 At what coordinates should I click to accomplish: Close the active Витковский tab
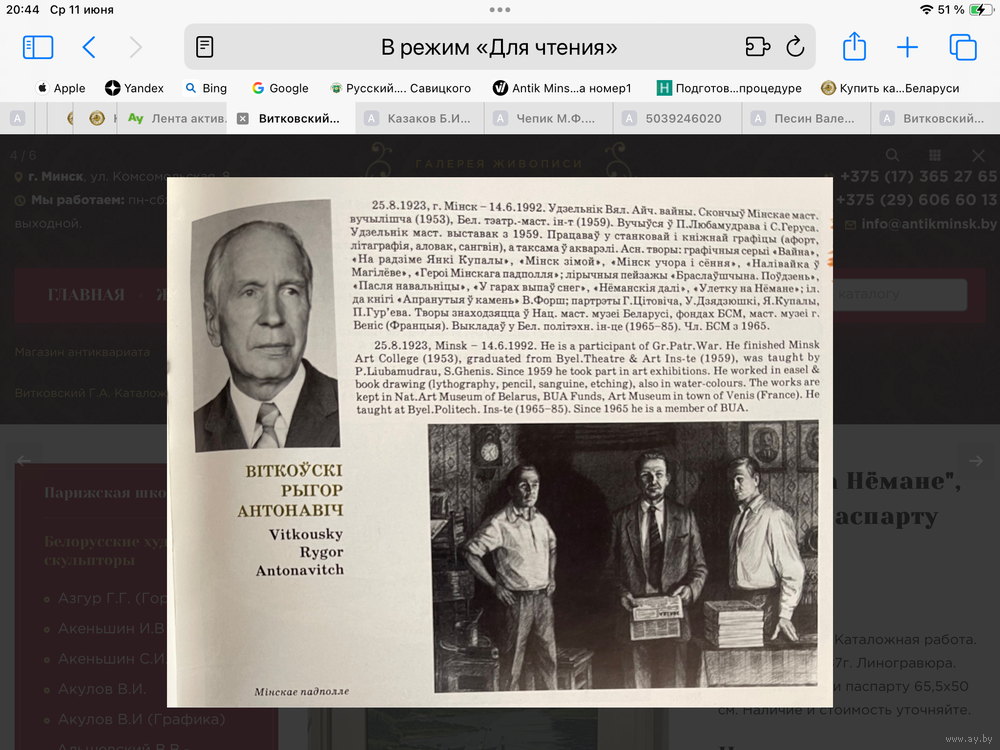[242, 119]
